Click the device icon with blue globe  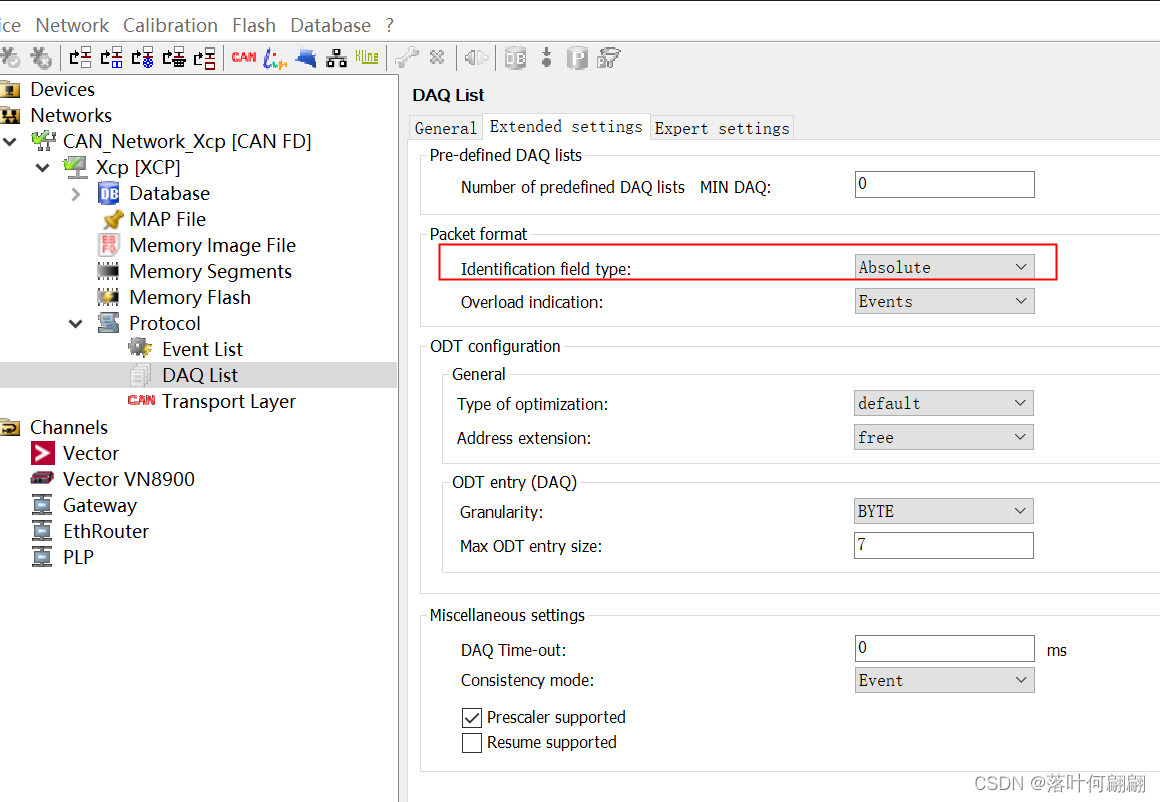[143, 58]
